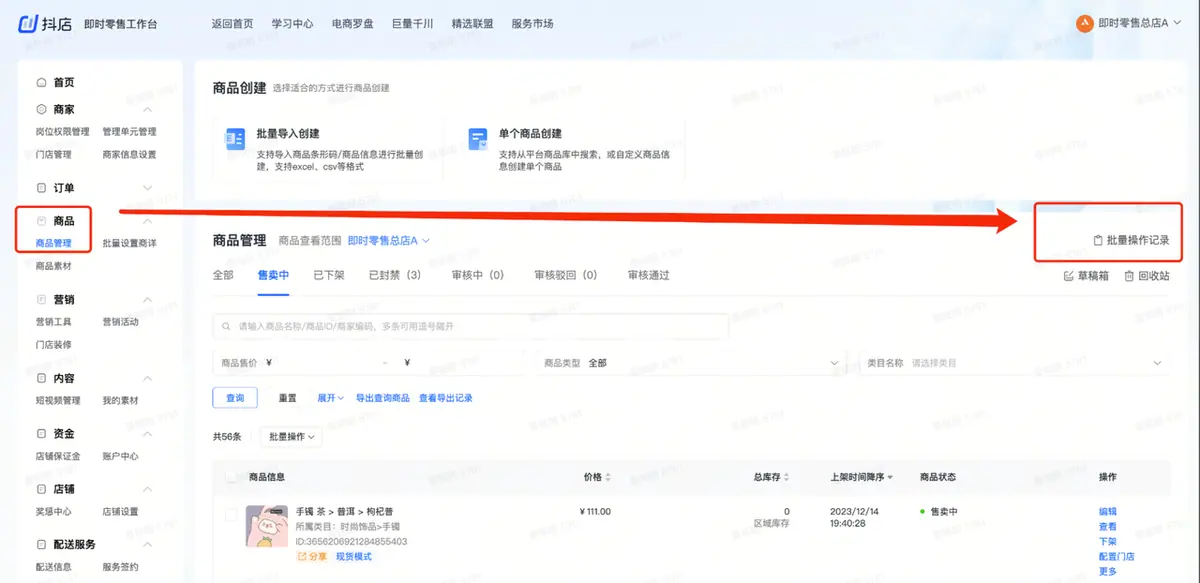This screenshot has width=1200, height=583.
Task: Collapse the 商品 sidebar section chevron
Action: pyautogui.click(x=148, y=221)
